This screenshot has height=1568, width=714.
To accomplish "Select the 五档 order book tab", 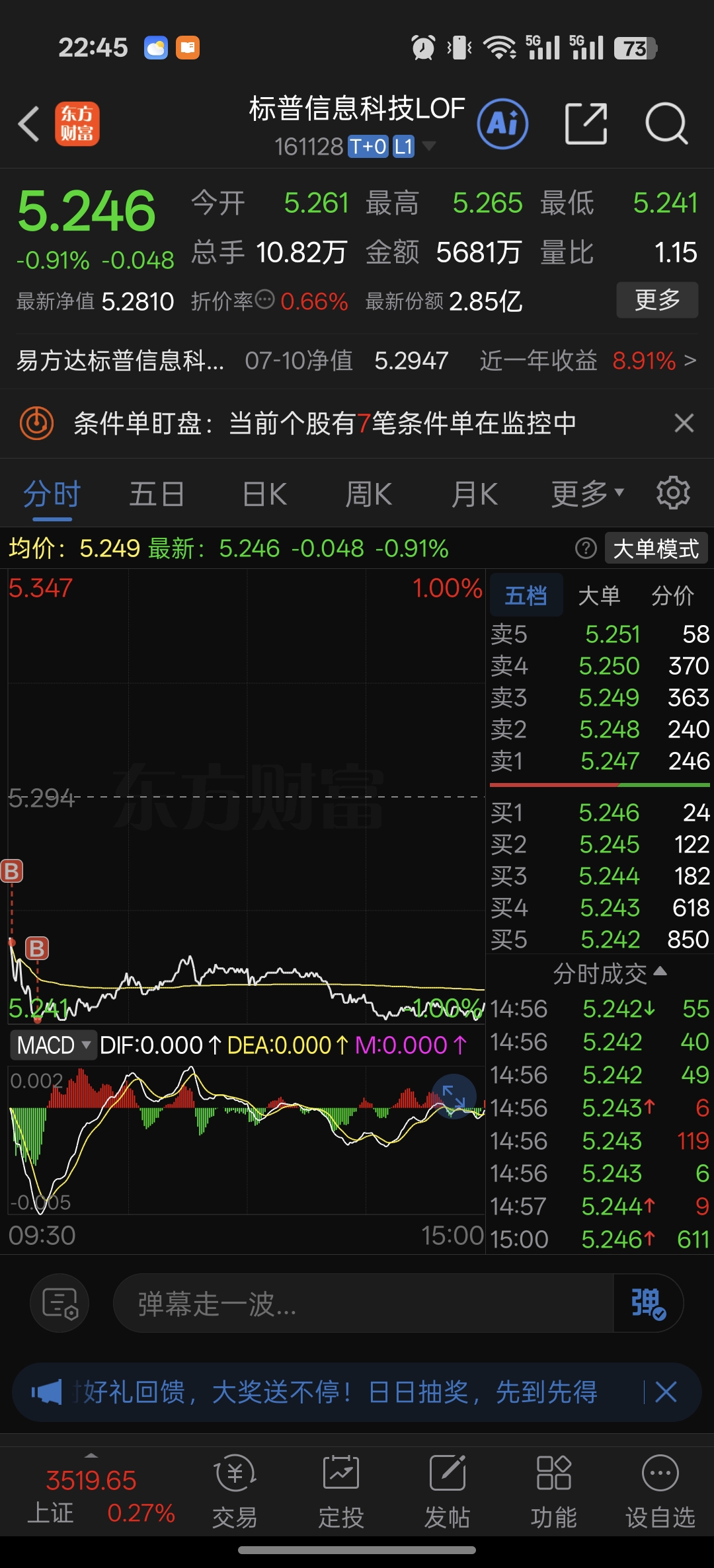I will tap(526, 596).
